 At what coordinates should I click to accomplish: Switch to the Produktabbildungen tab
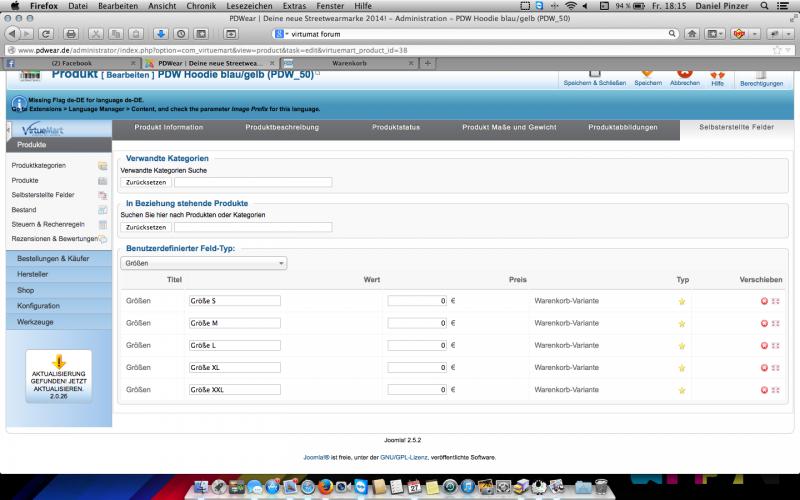(623, 128)
